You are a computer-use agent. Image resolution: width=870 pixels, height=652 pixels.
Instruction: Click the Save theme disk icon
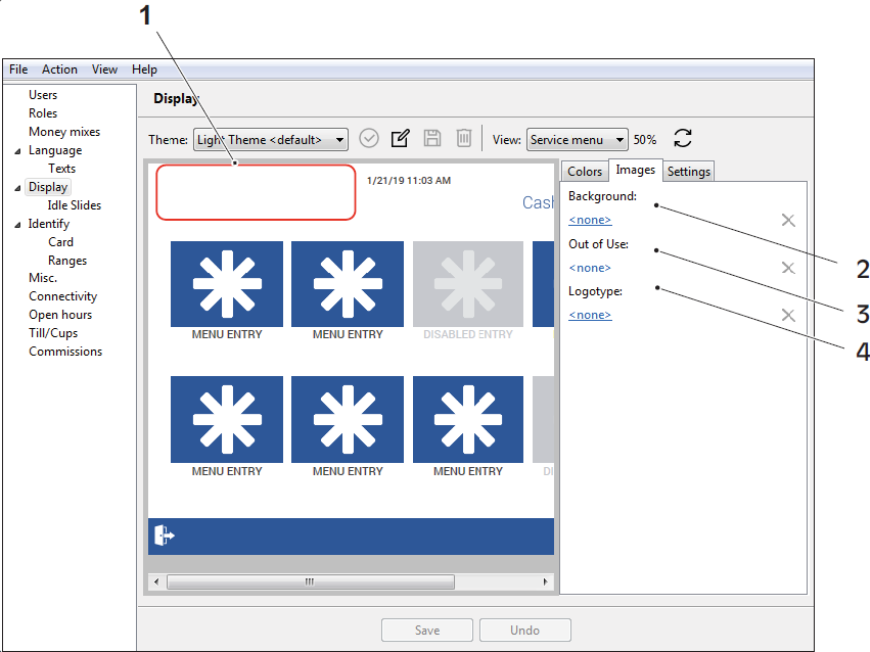coord(432,138)
